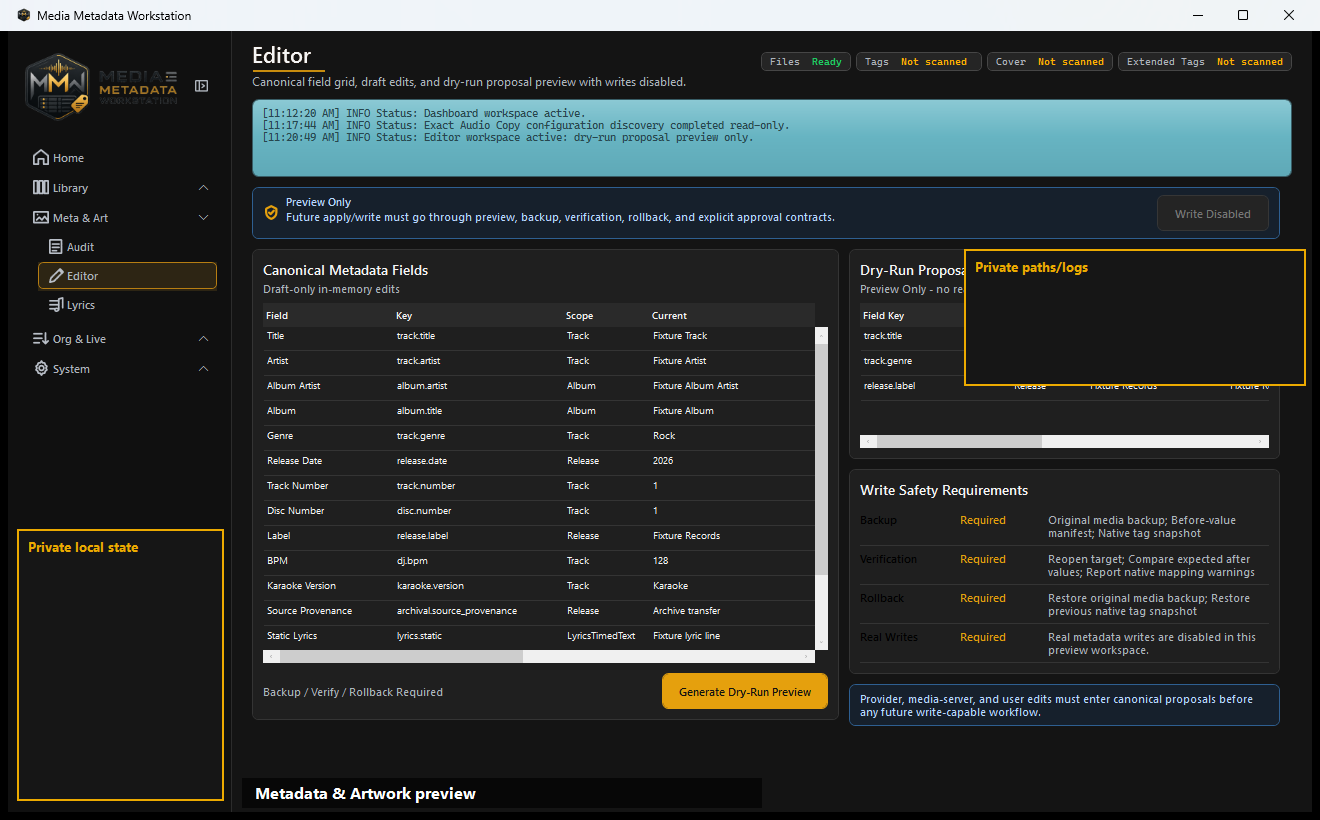Click the Write Disabled button
This screenshot has width=1320, height=820.
click(x=1213, y=214)
